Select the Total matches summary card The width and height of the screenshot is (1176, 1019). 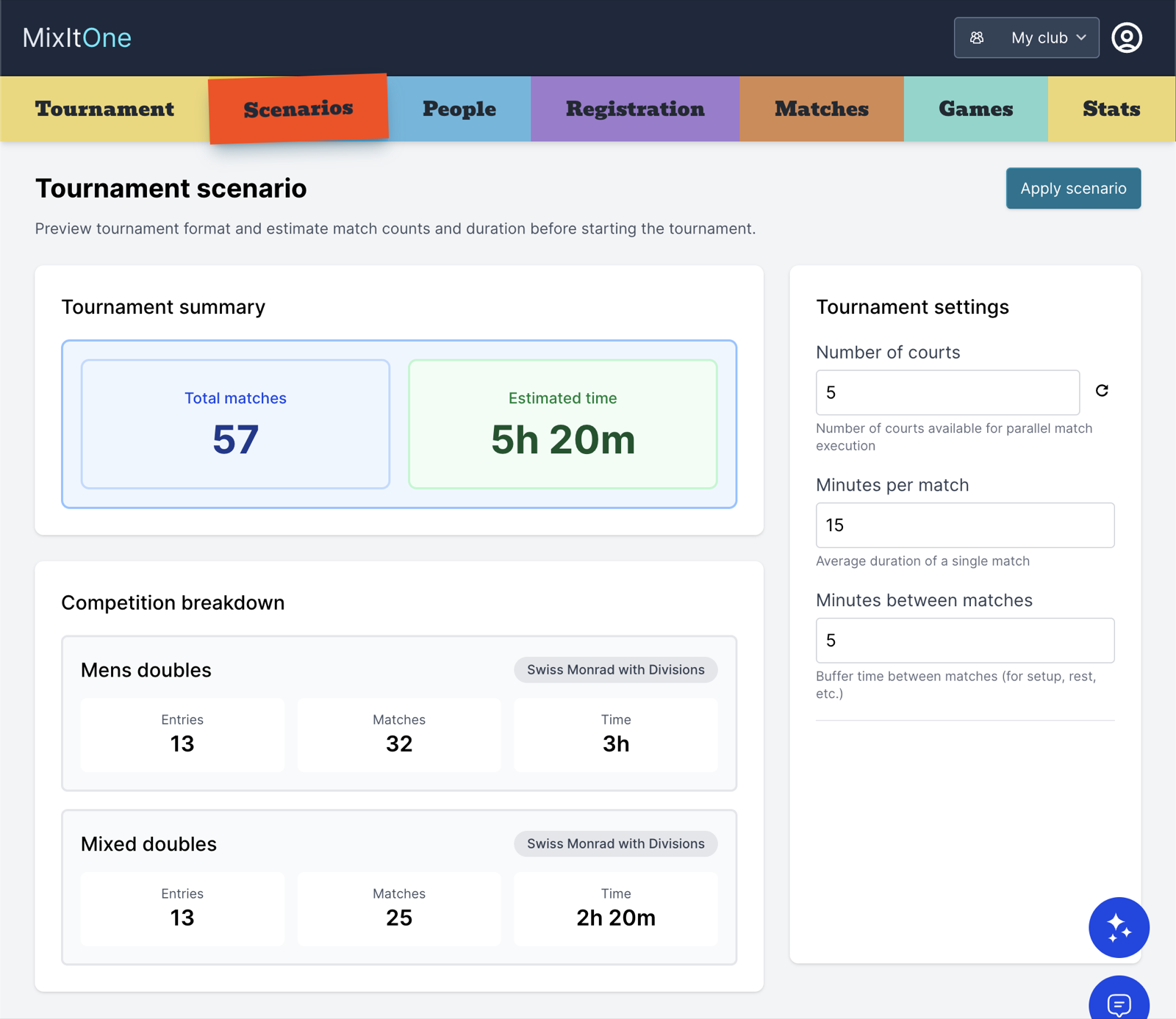click(x=235, y=424)
